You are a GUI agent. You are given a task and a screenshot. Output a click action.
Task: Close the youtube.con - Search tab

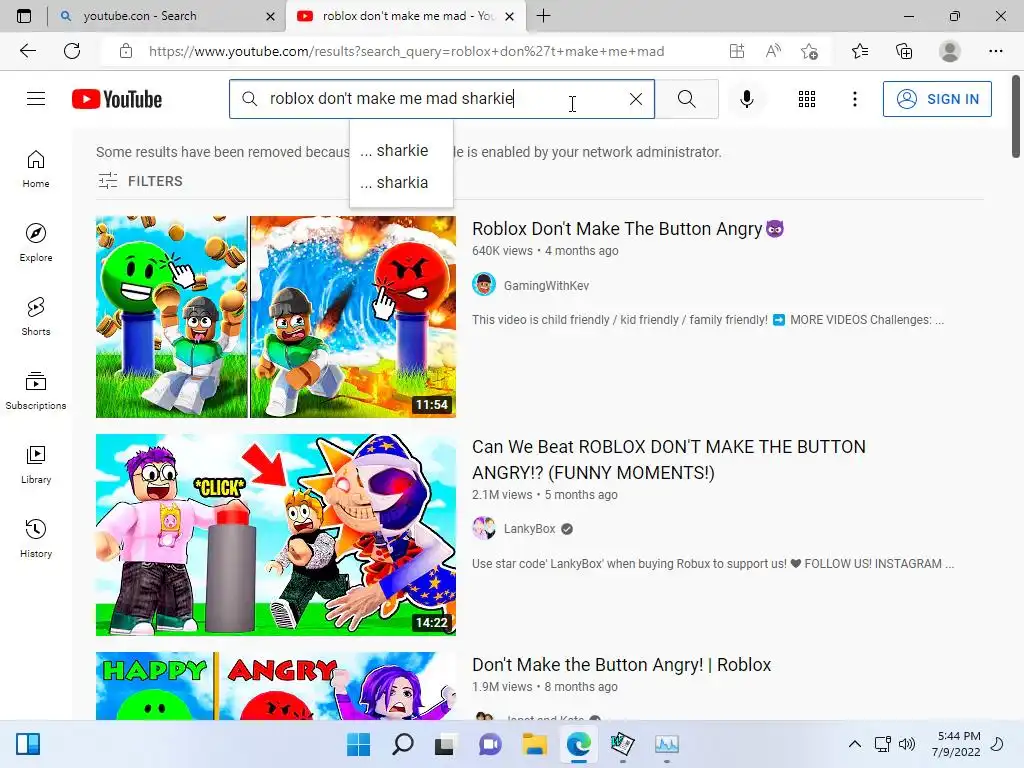(270, 16)
